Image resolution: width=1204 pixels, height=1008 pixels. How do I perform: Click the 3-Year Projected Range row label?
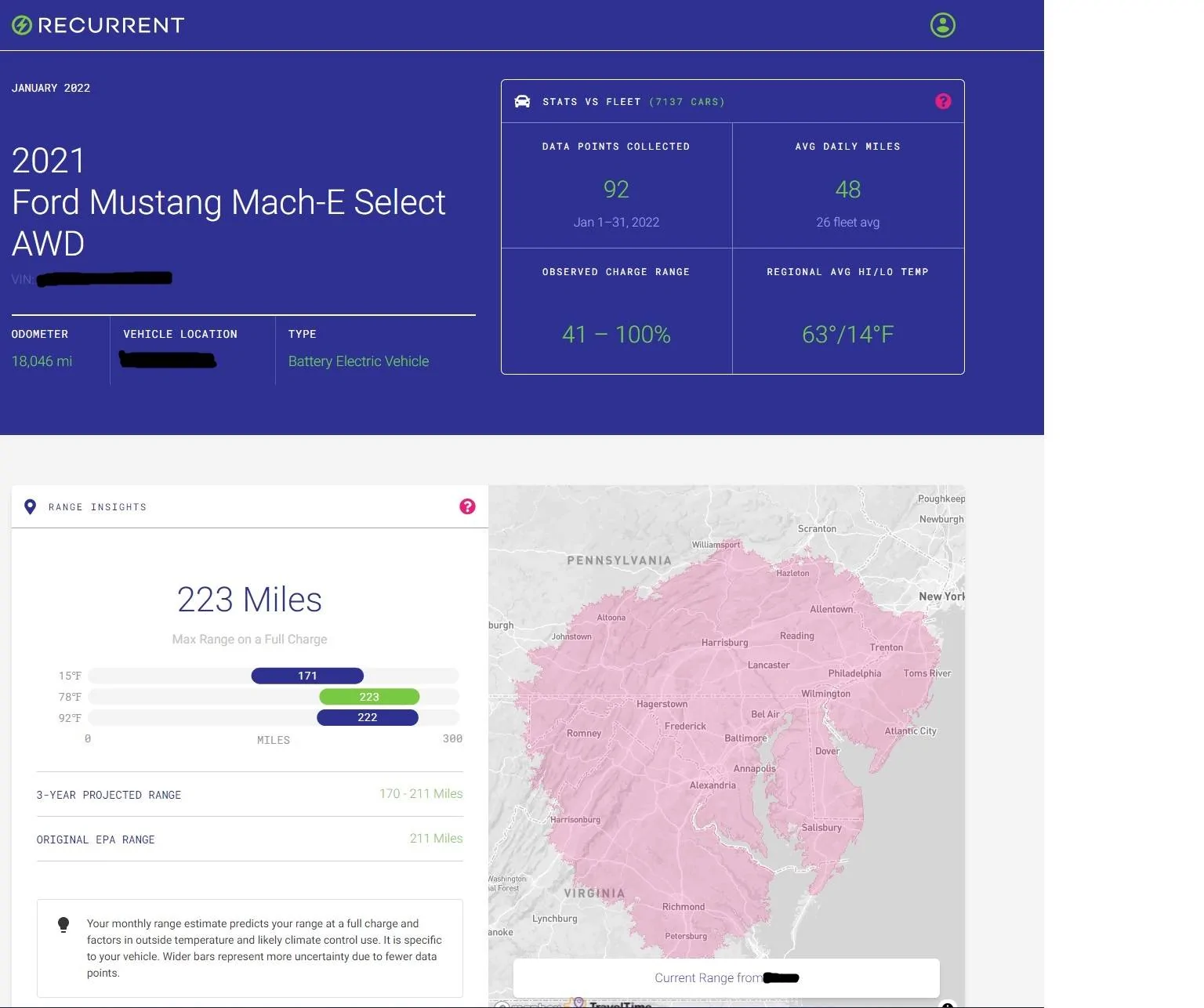[109, 795]
